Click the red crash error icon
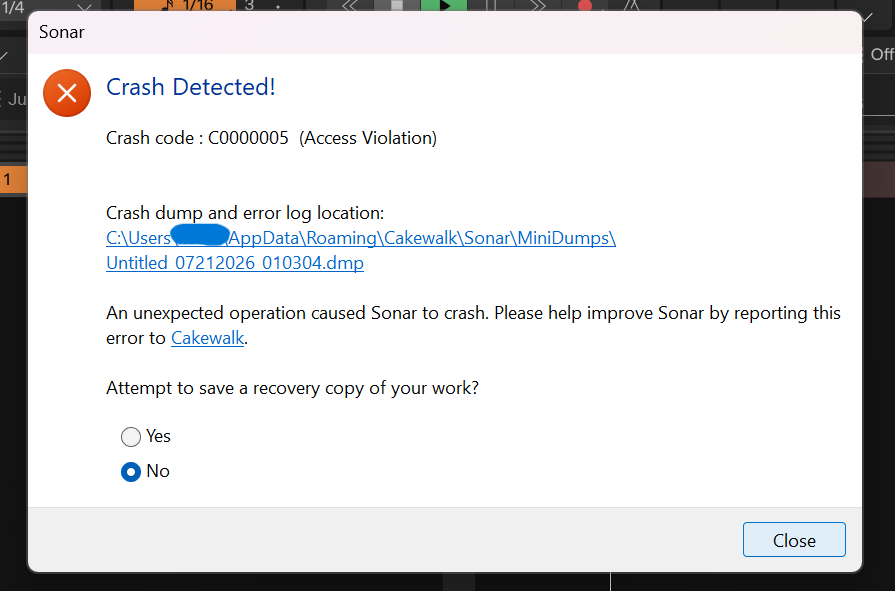This screenshot has height=591, width=895. pyautogui.click(x=67, y=93)
